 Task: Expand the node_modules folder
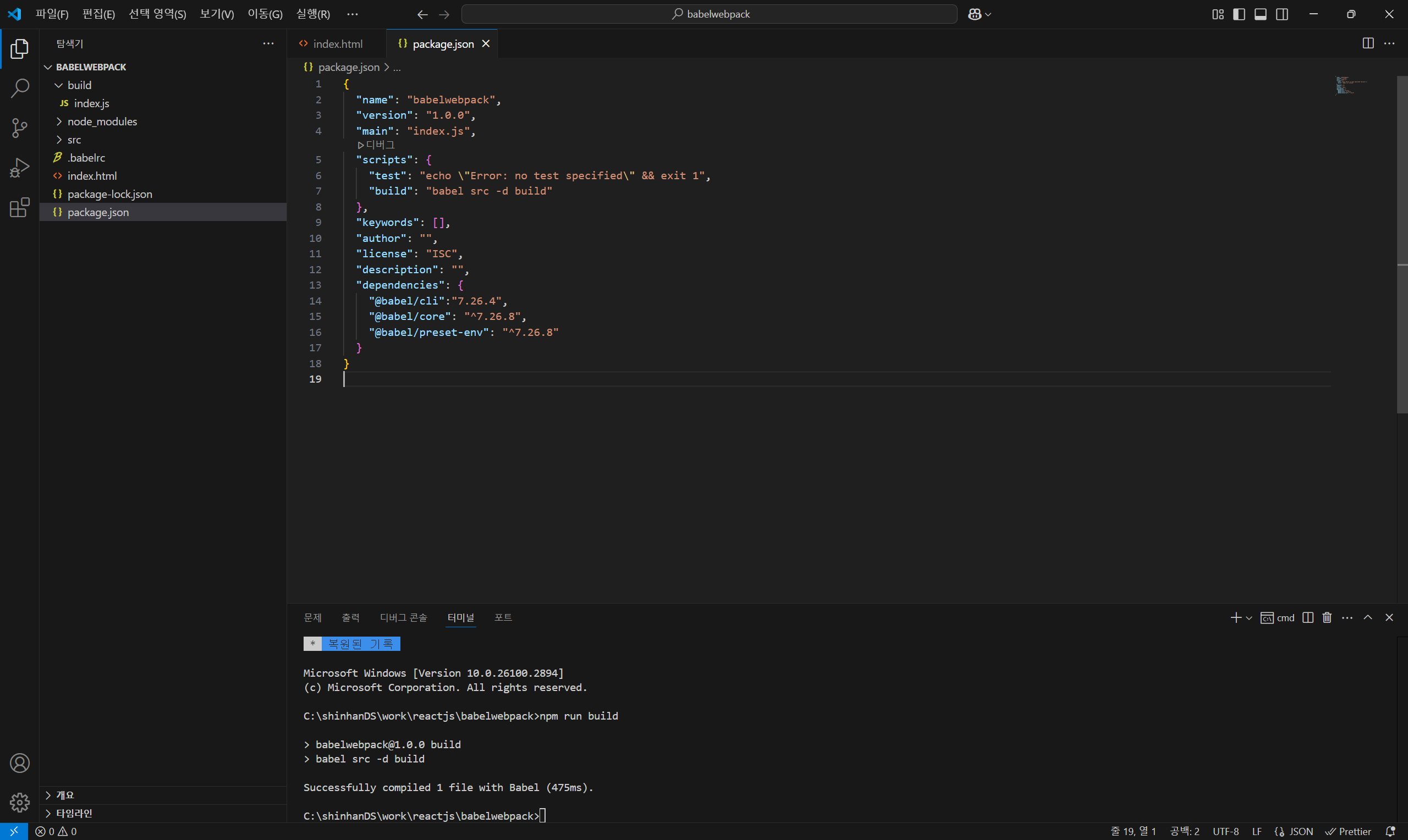click(102, 121)
